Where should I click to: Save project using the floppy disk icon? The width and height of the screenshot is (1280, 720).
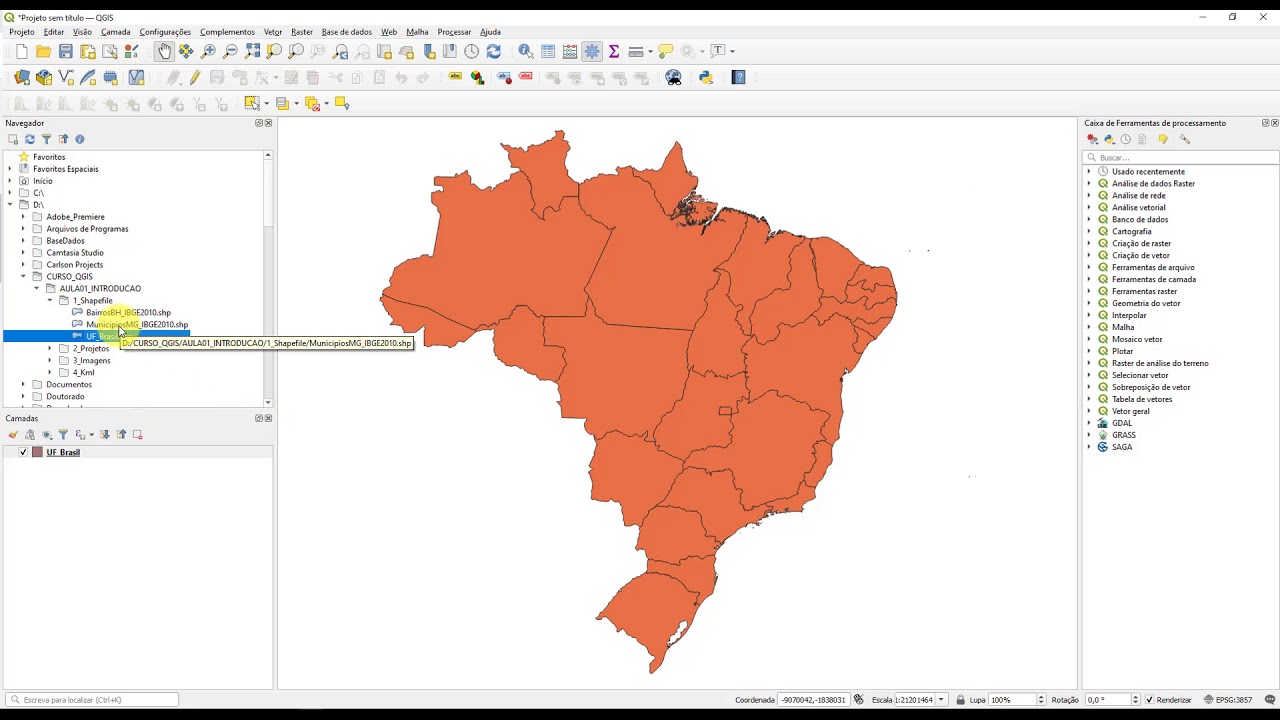tap(65, 51)
